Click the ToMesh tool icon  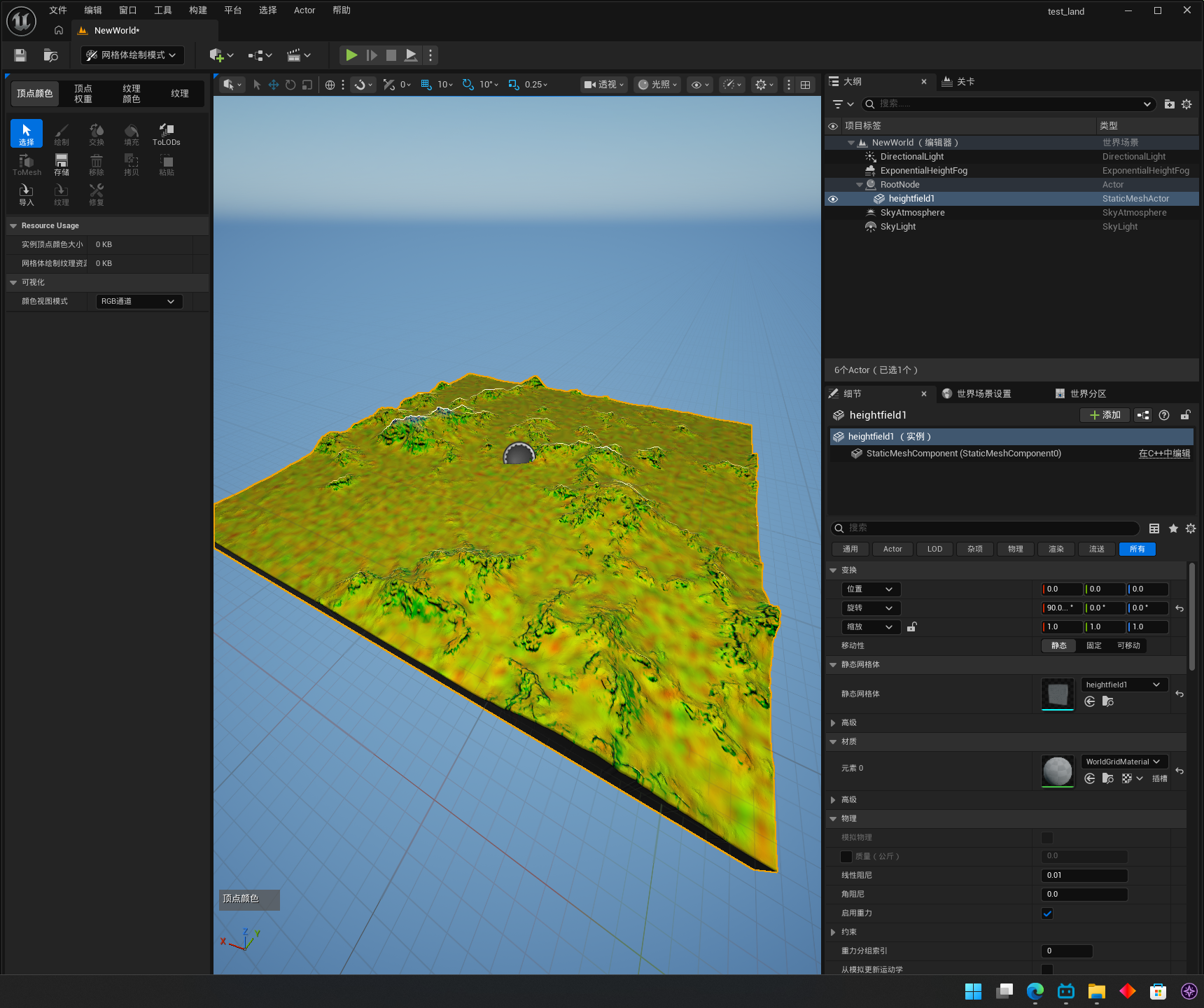pos(27,164)
